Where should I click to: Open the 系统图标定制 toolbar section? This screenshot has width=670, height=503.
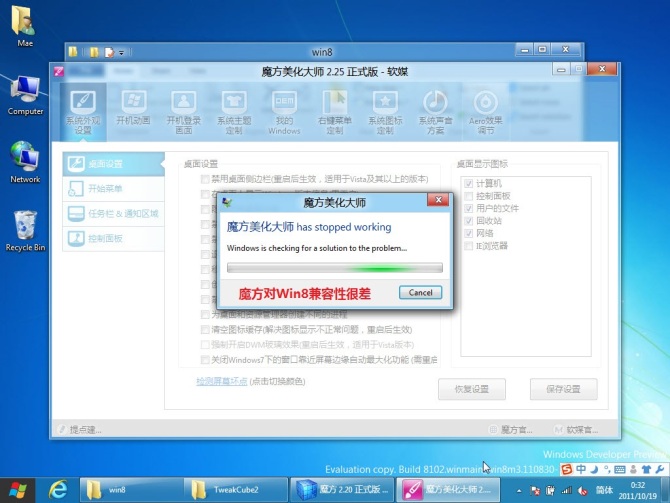point(385,112)
